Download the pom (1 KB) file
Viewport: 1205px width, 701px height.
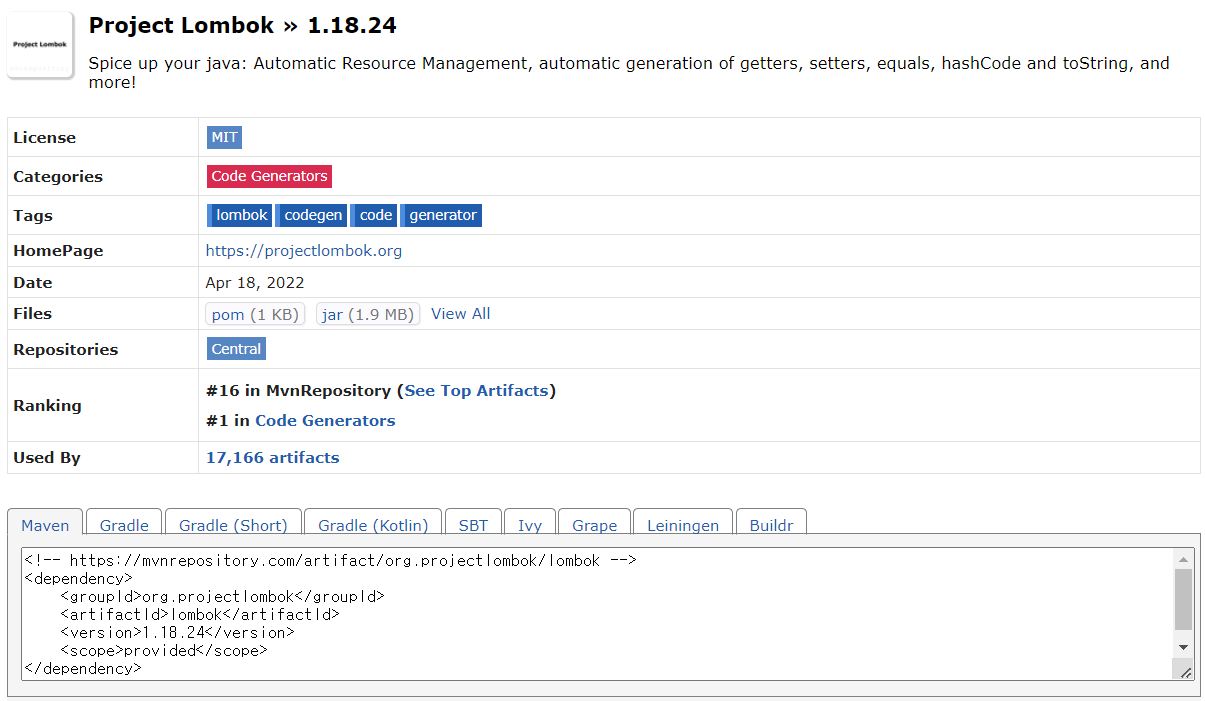(x=255, y=314)
